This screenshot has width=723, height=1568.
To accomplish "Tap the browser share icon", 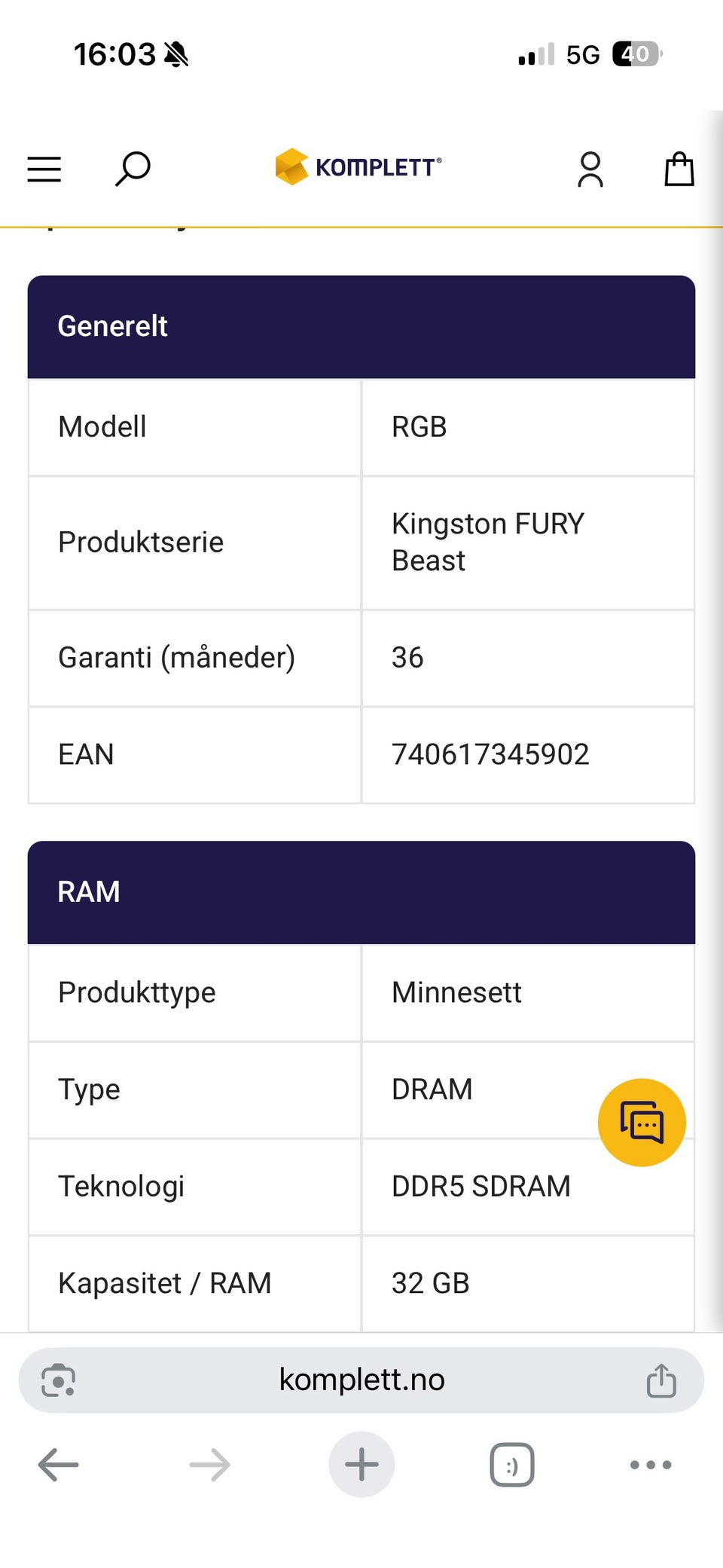I will pyautogui.click(x=661, y=1380).
